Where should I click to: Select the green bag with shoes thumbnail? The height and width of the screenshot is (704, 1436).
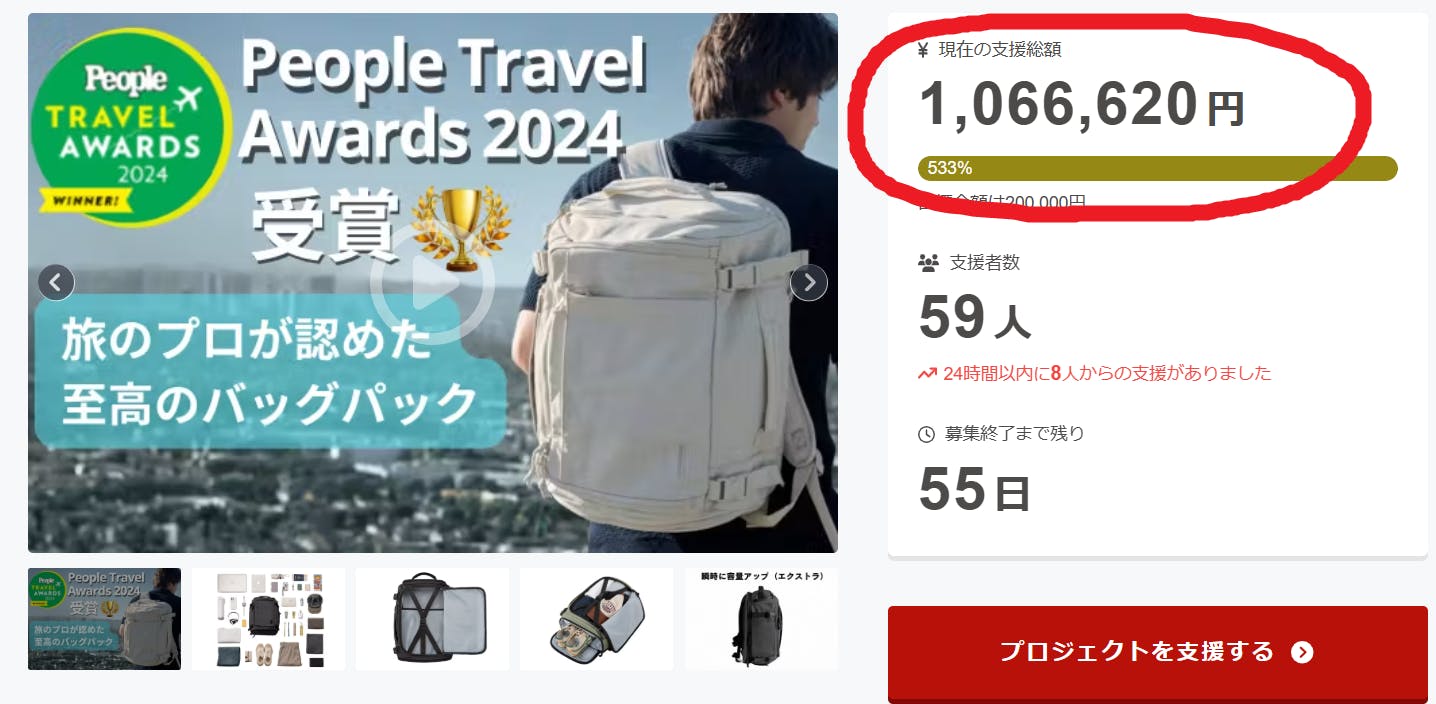tap(597, 619)
